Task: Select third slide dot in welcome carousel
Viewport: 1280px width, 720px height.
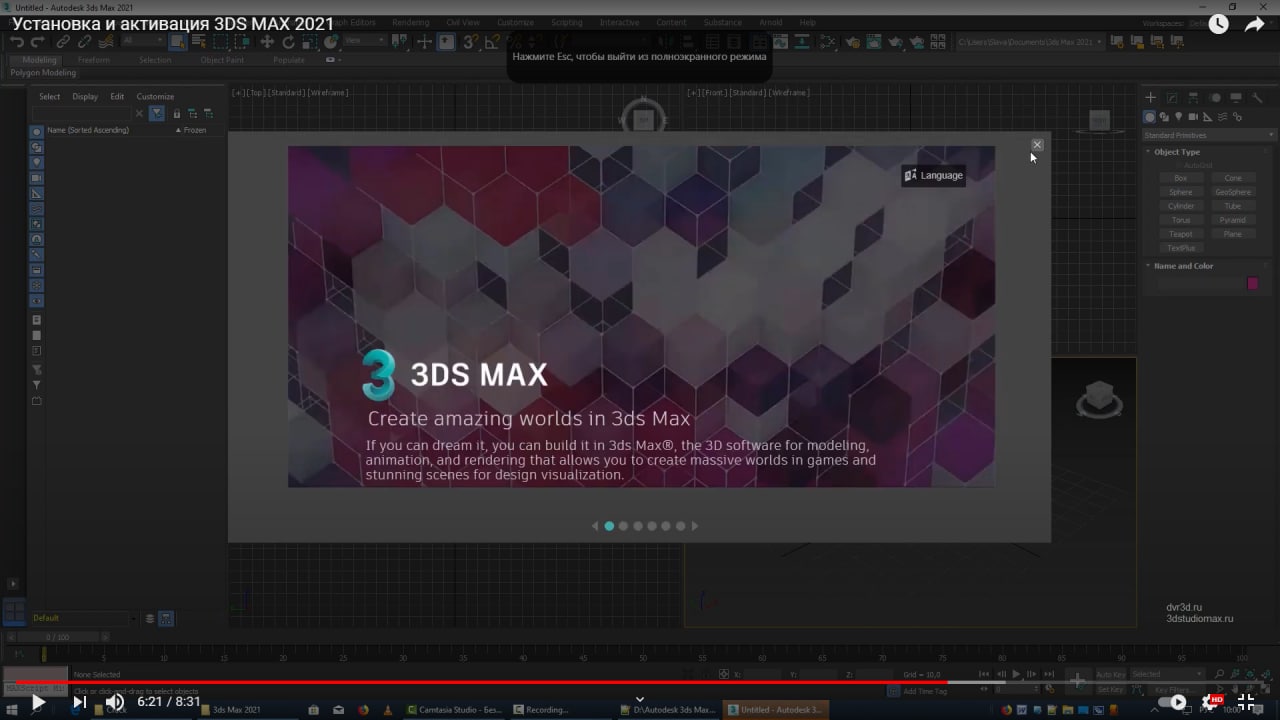Action: [x=638, y=526]
